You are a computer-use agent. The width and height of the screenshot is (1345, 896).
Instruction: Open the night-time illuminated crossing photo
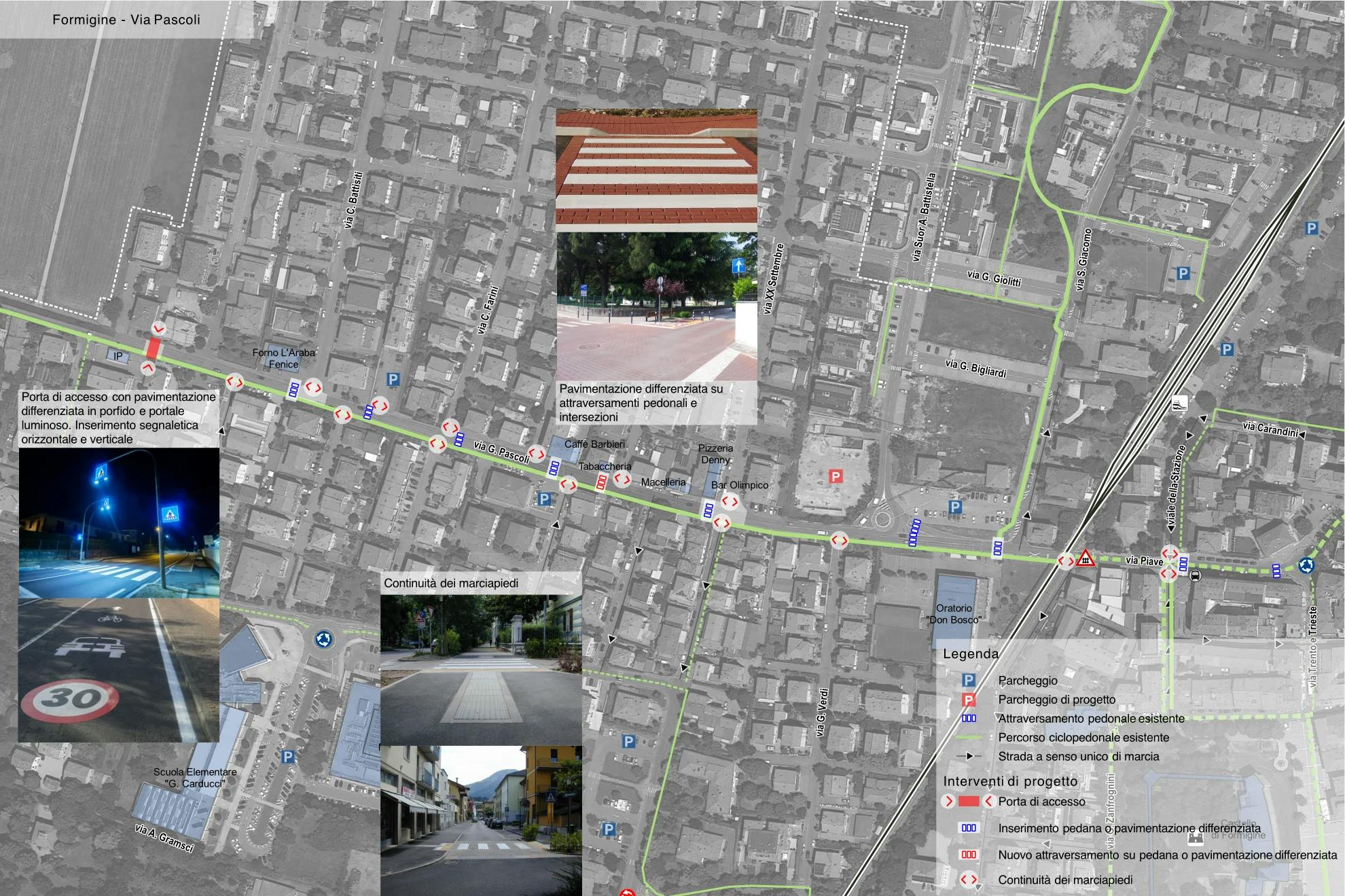119,523
